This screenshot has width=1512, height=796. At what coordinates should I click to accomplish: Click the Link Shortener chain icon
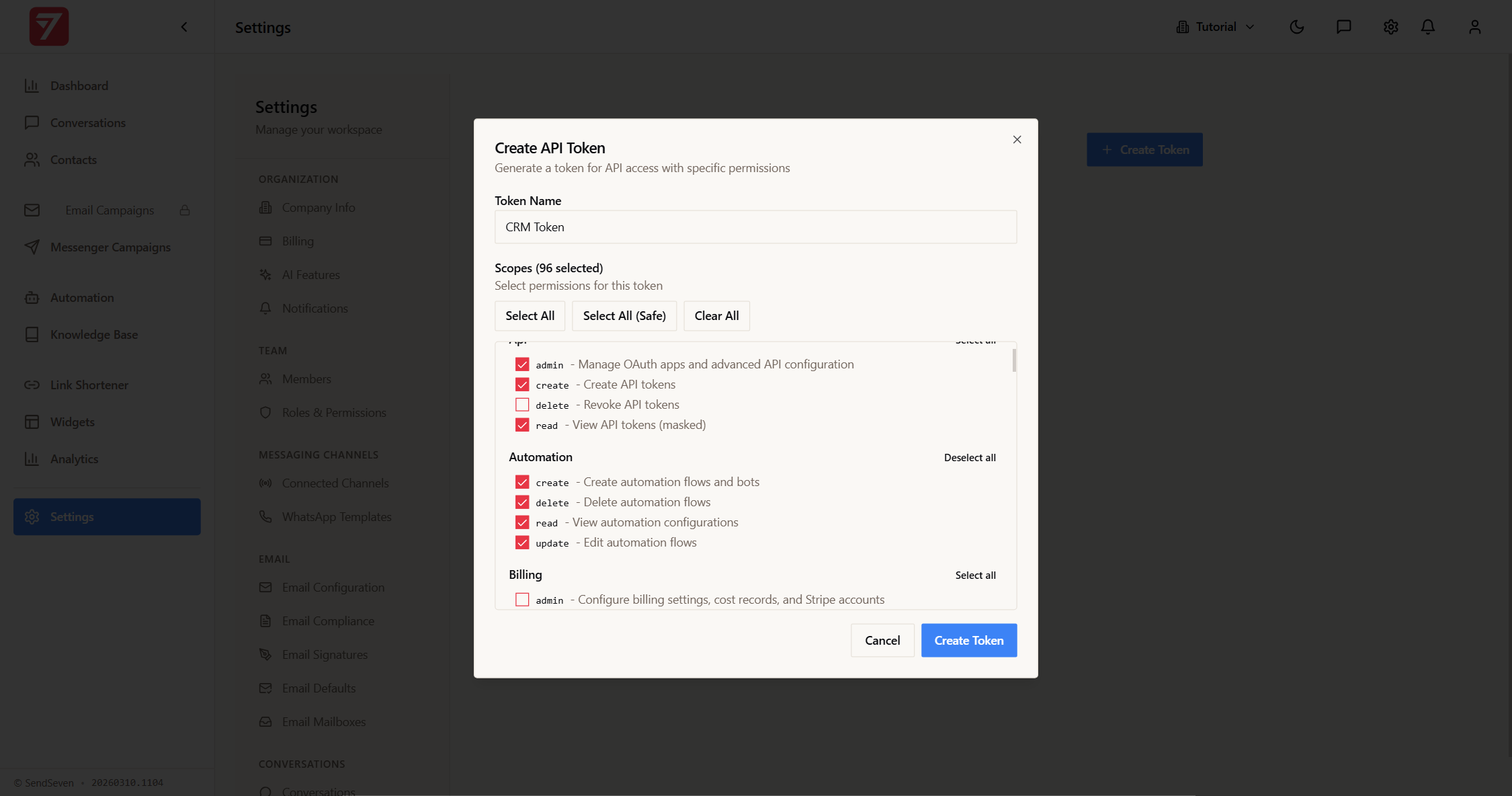click(32, 385)
